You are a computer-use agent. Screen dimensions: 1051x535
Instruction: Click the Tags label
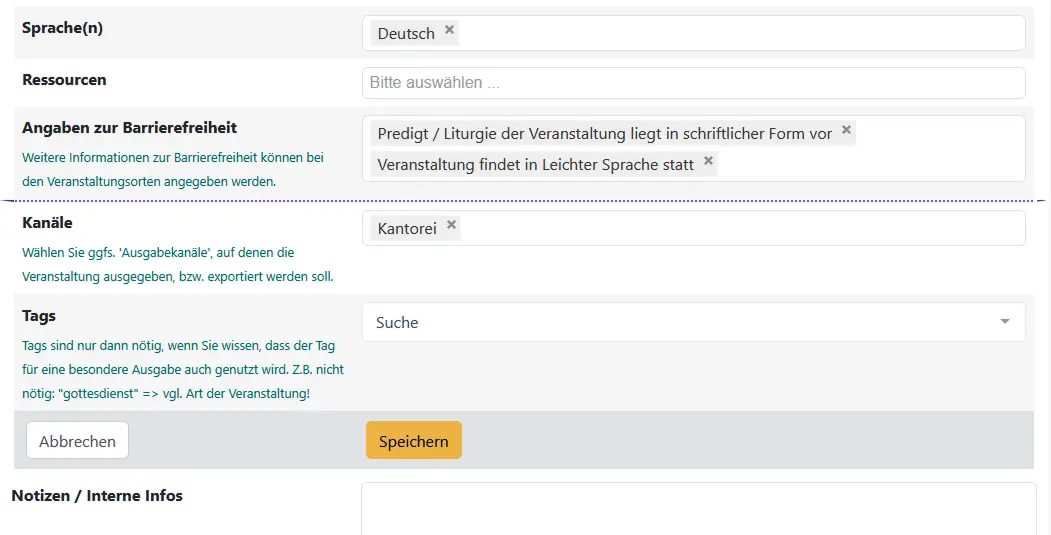click(x=39, y=316)
